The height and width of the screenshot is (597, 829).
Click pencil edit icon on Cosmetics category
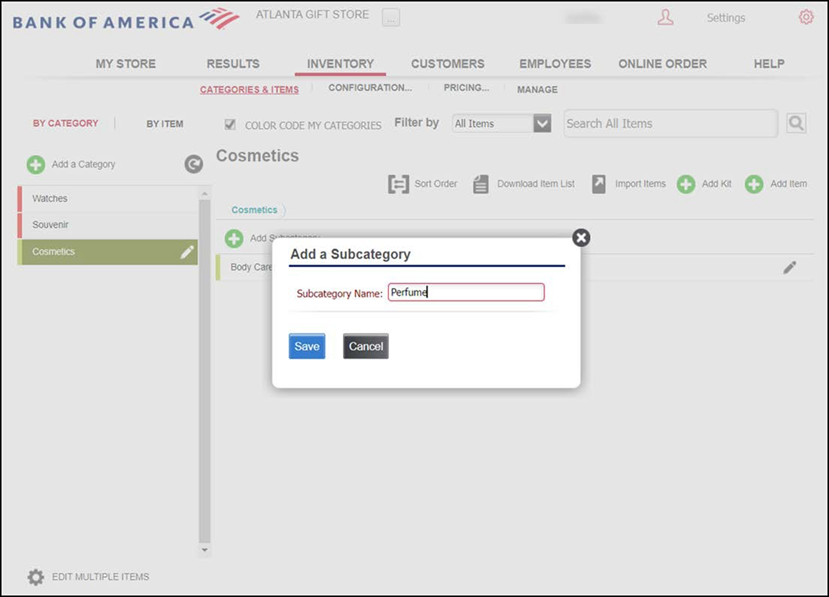[x=187, y=252]
